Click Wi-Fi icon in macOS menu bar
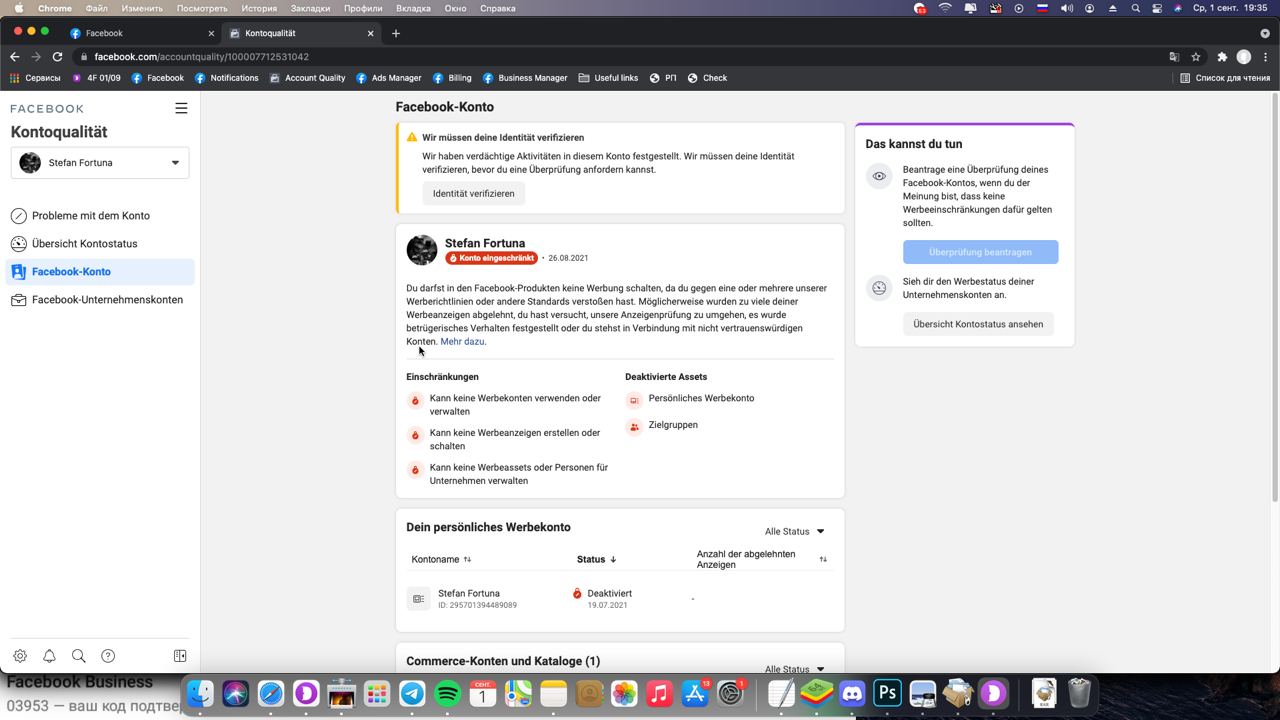 click(x=945, y=8)
